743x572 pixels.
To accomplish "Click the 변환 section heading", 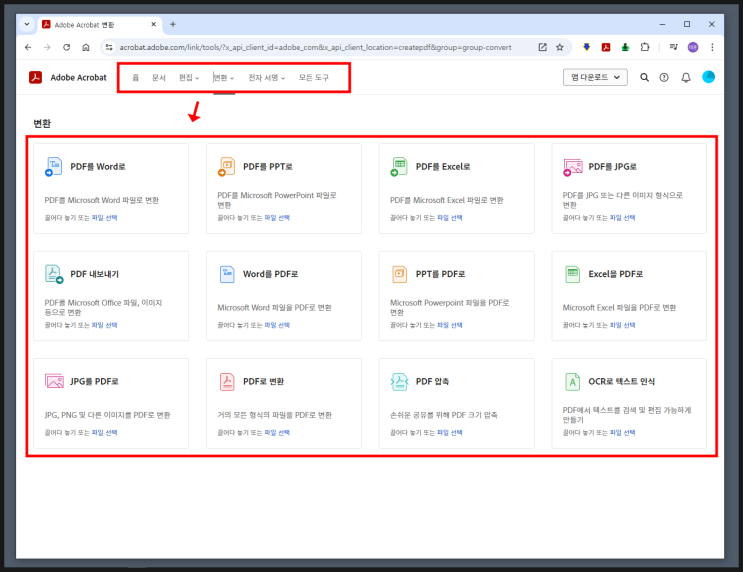I will (x=42, y=124).
